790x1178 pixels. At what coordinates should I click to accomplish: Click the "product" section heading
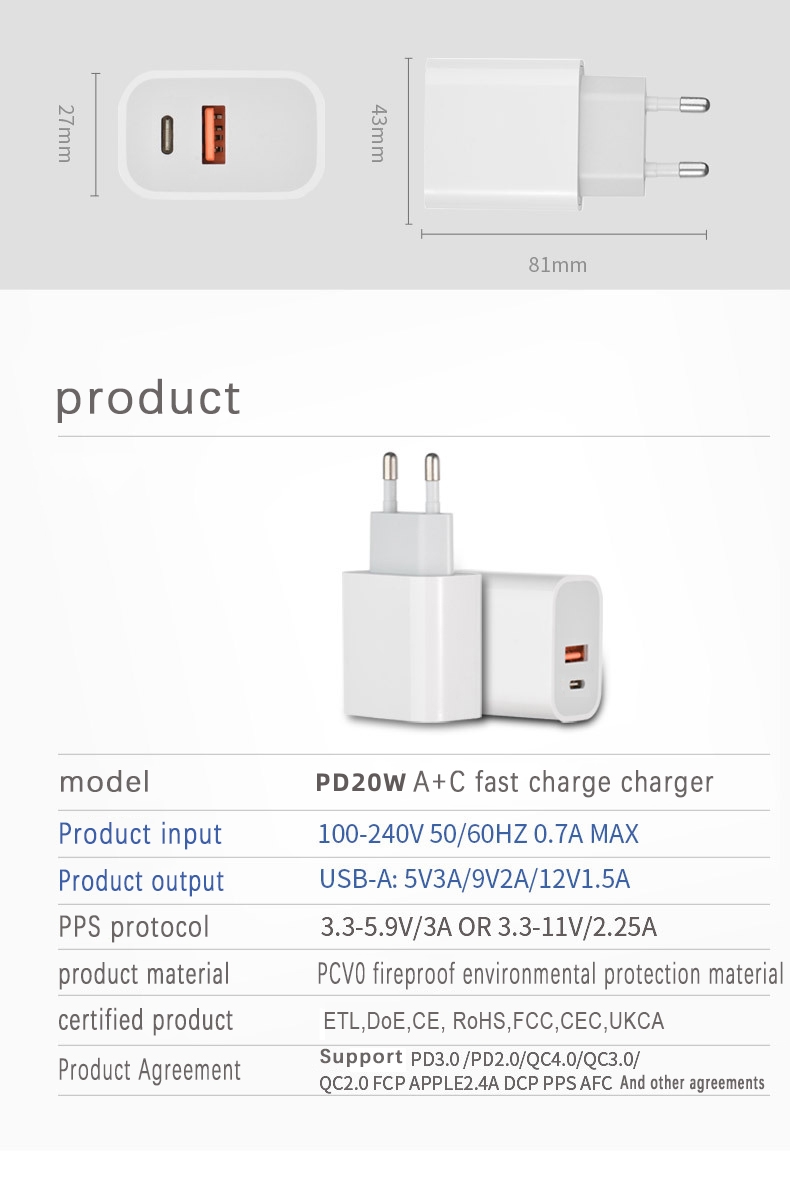(148, 397)
